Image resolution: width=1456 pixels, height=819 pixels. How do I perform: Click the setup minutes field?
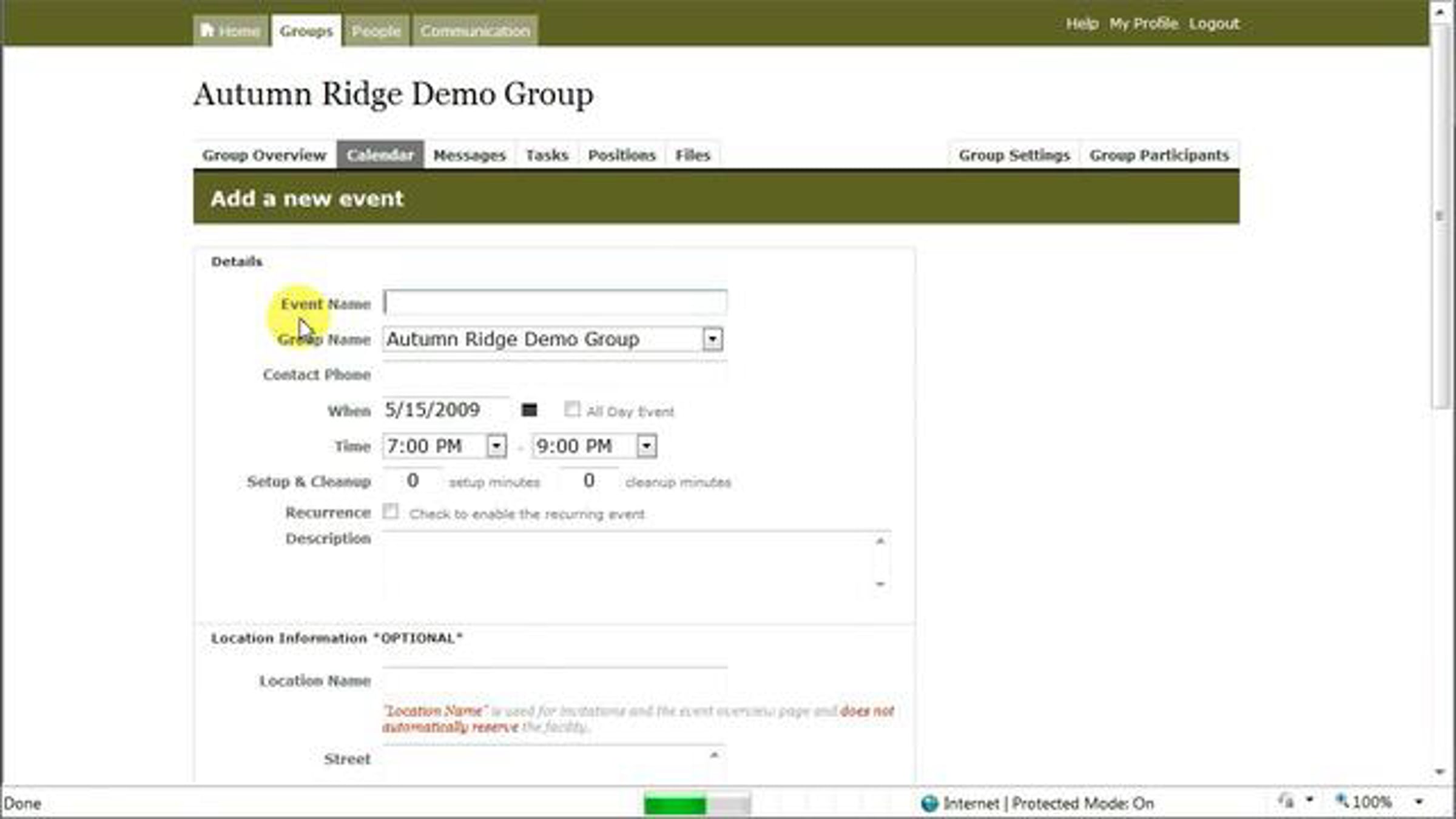tap(413, 480)
